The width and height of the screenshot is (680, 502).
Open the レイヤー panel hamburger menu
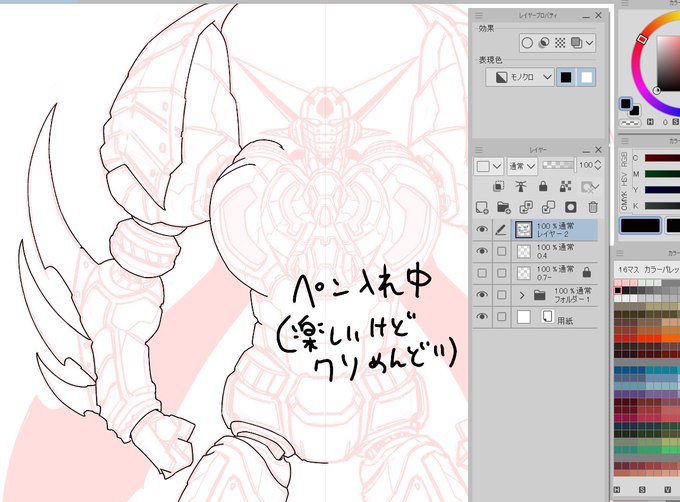(479, 150)
